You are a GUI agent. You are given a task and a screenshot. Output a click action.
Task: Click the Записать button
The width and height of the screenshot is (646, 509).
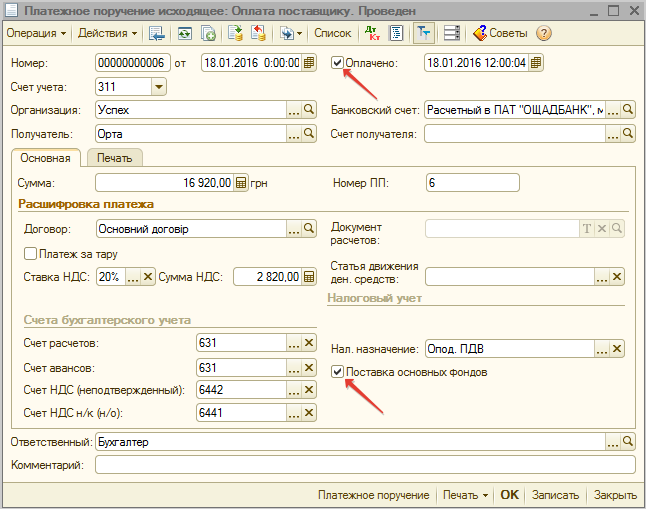[x=555, y=495]
